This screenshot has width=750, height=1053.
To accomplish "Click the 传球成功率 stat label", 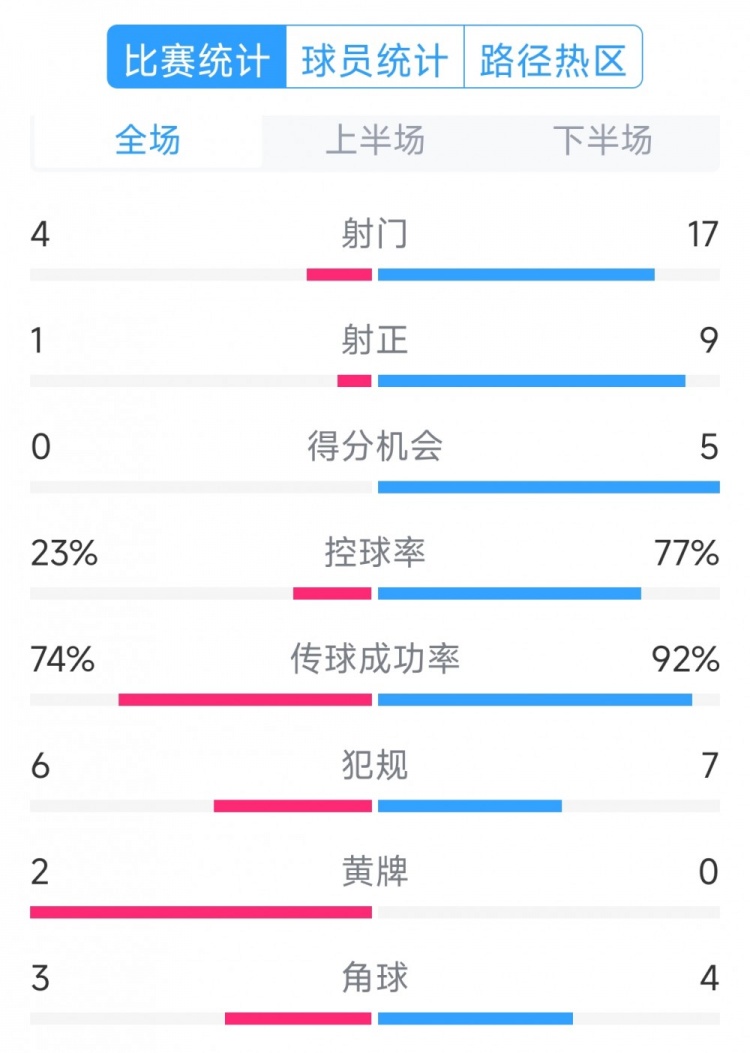I will (375, 660).
